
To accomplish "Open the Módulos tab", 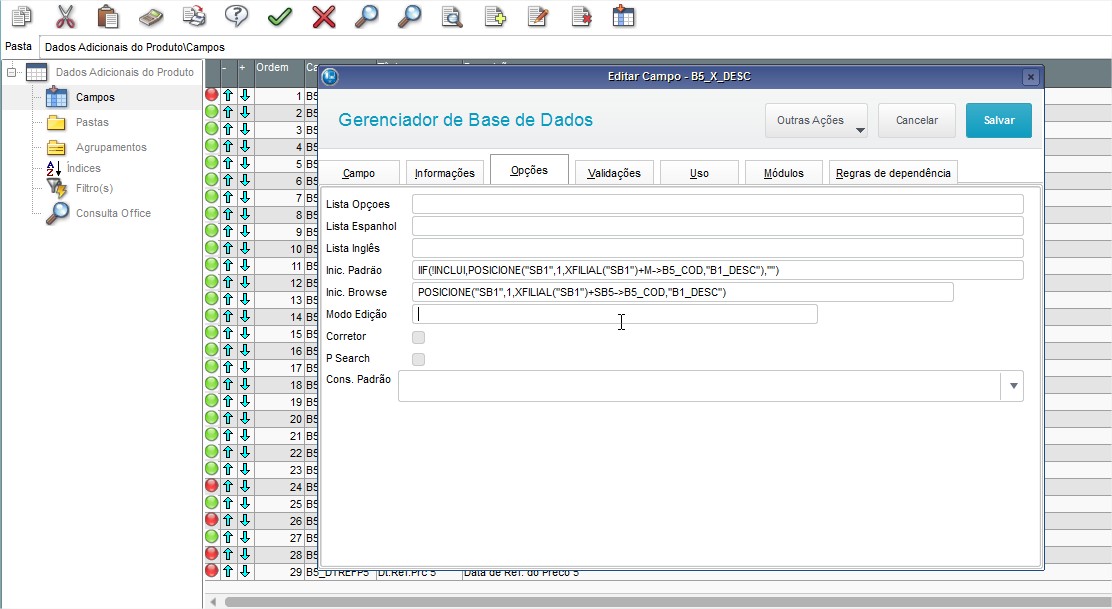I will tap(784, 173).
